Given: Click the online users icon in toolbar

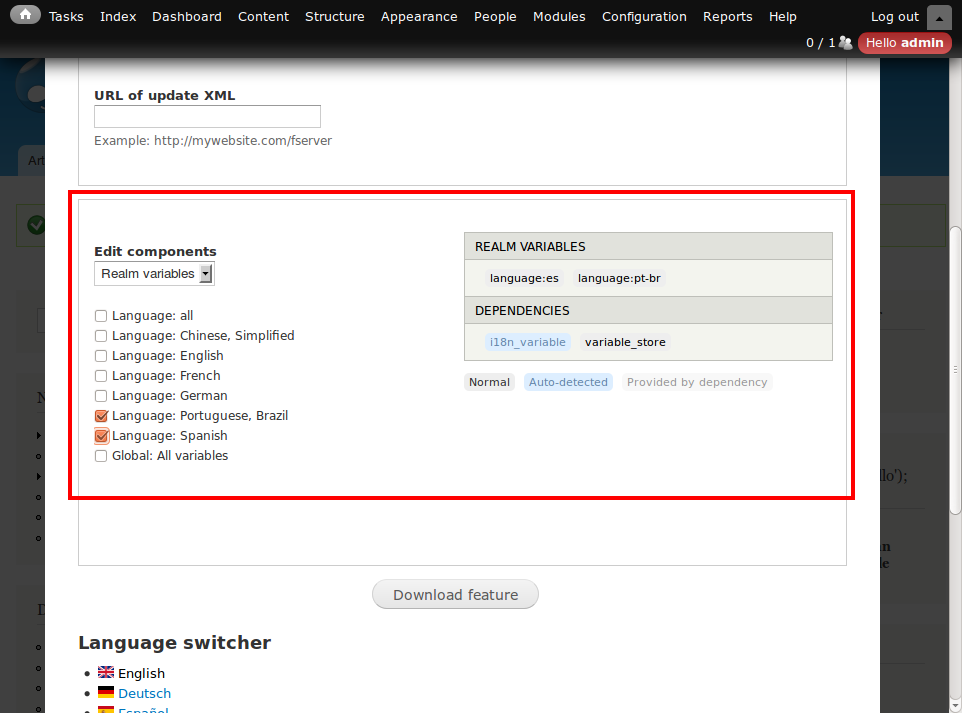Looking at the screenshot, I should click(x=846, y=43).
